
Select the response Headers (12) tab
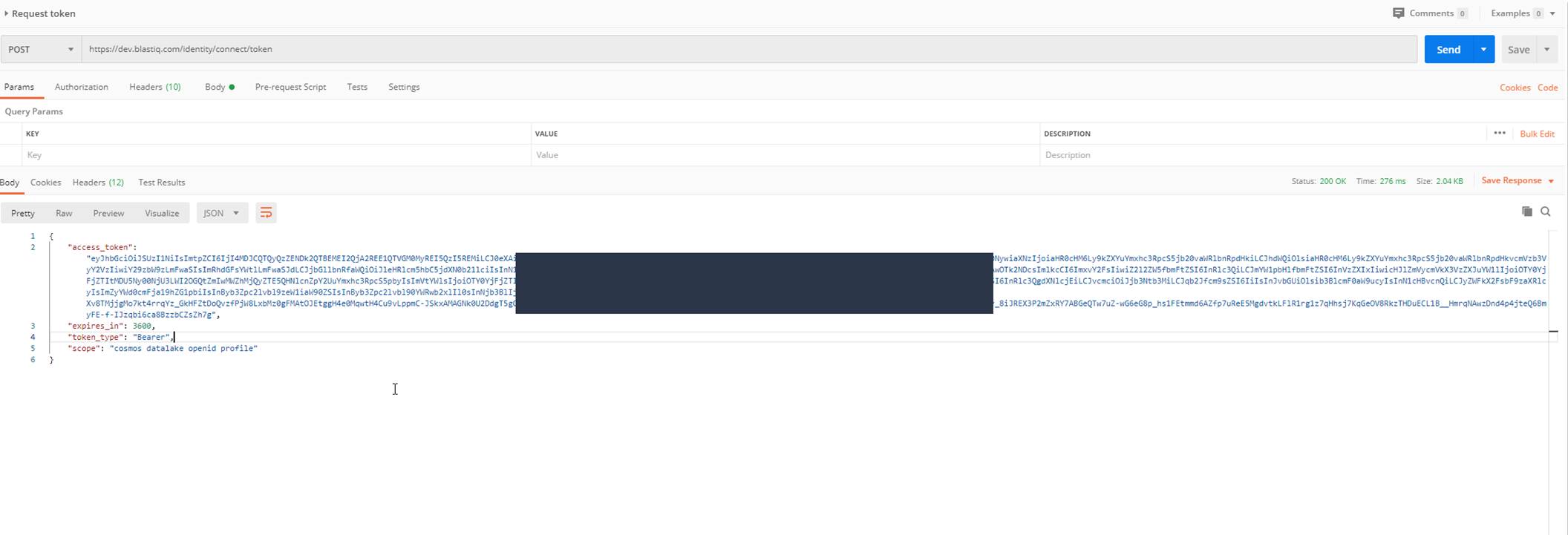click(x=98, y=183)
